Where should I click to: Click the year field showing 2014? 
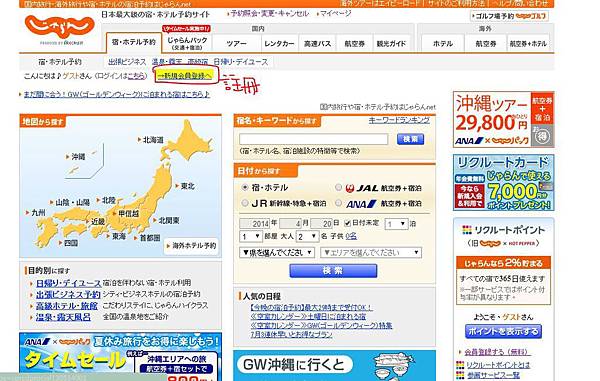point(254,223)
